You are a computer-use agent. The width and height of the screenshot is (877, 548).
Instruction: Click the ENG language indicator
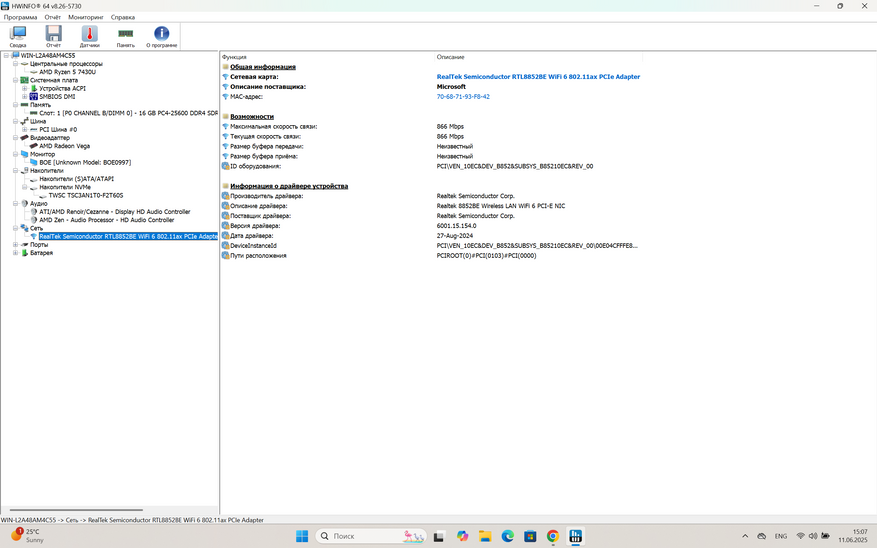781,536
